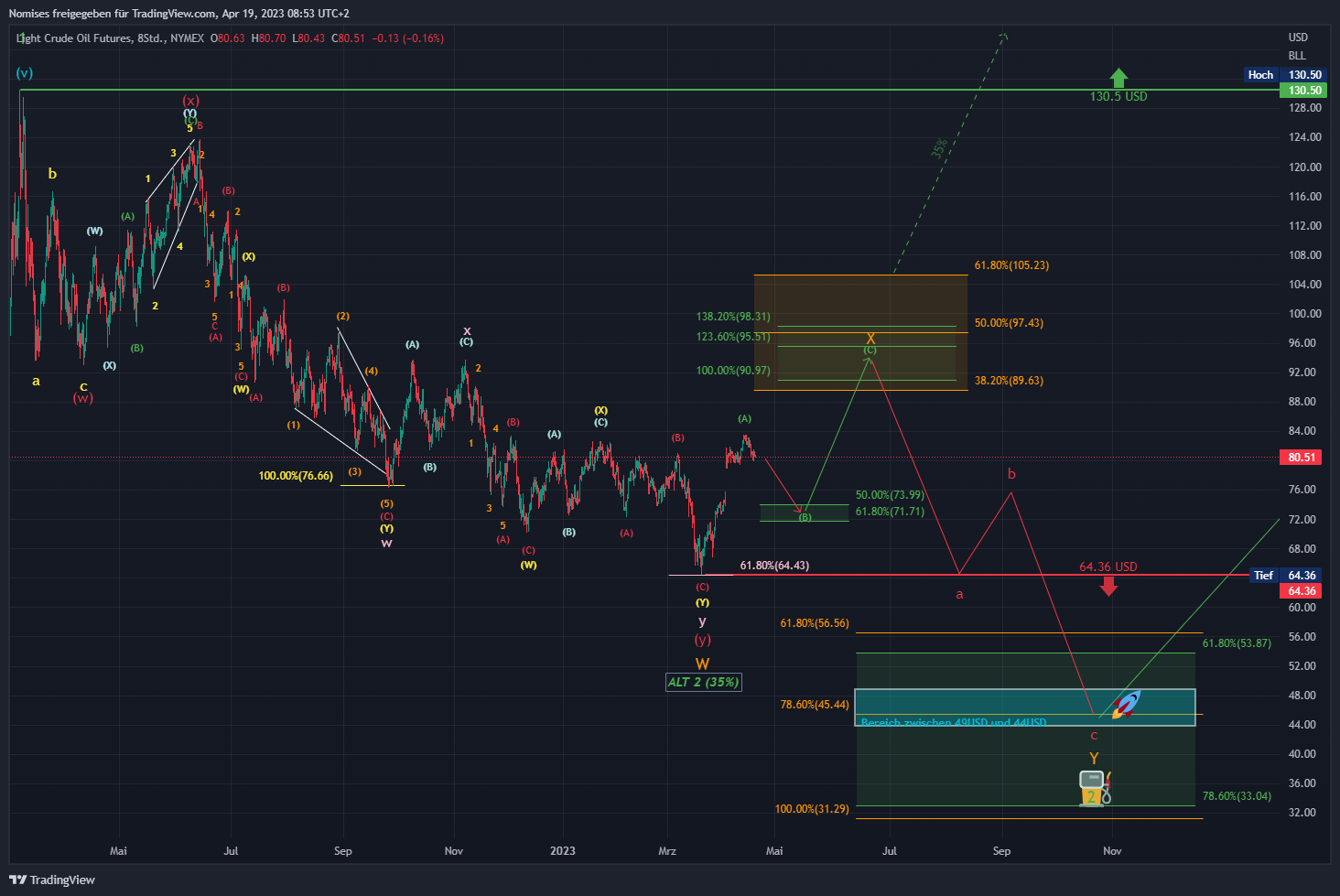
Task: Click the white label 61.80%(64.43)
Action: pyautogui.click(x=774, y=566)
